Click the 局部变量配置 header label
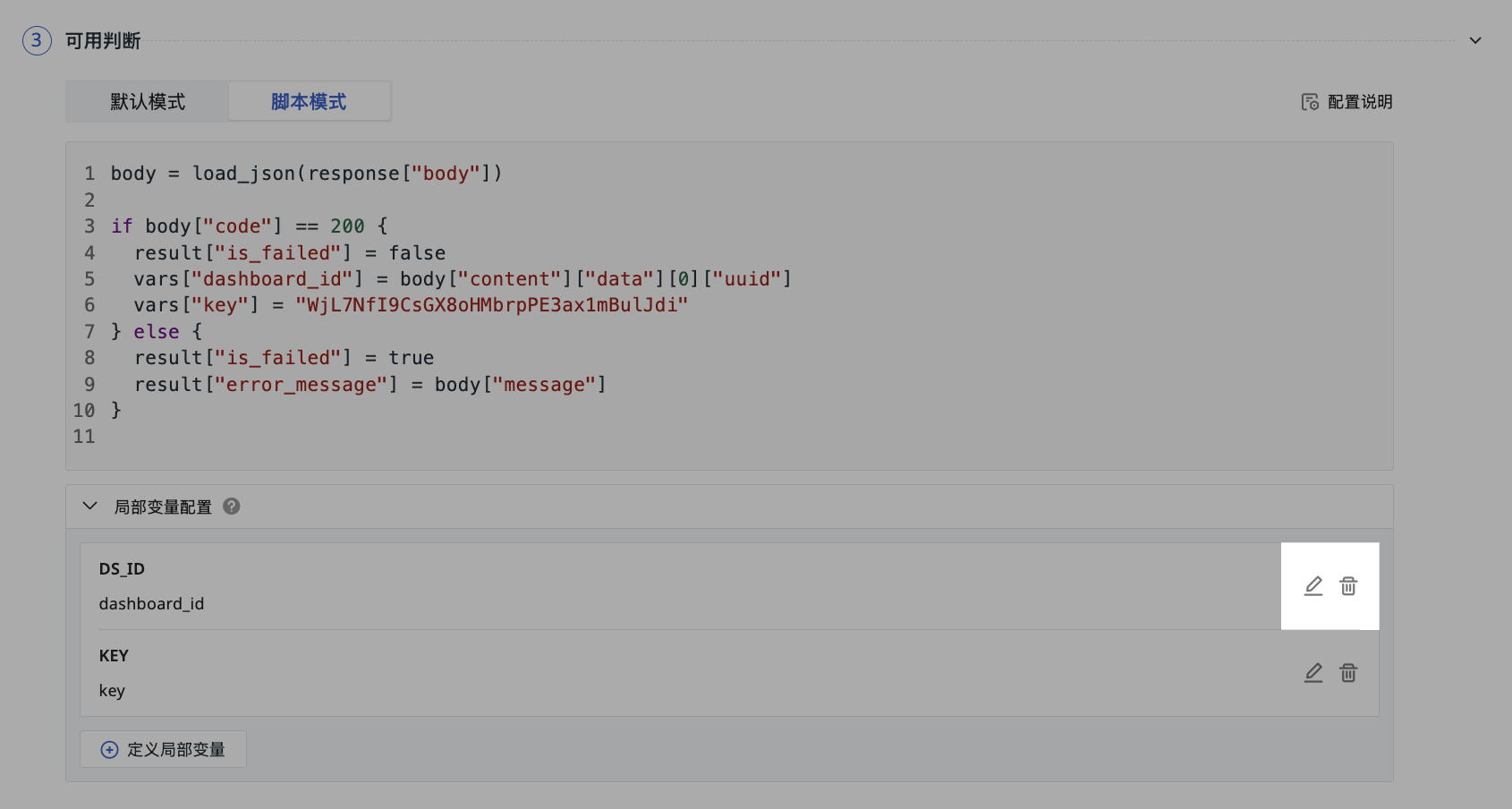The image size is (1512, 809). [163, 507]
